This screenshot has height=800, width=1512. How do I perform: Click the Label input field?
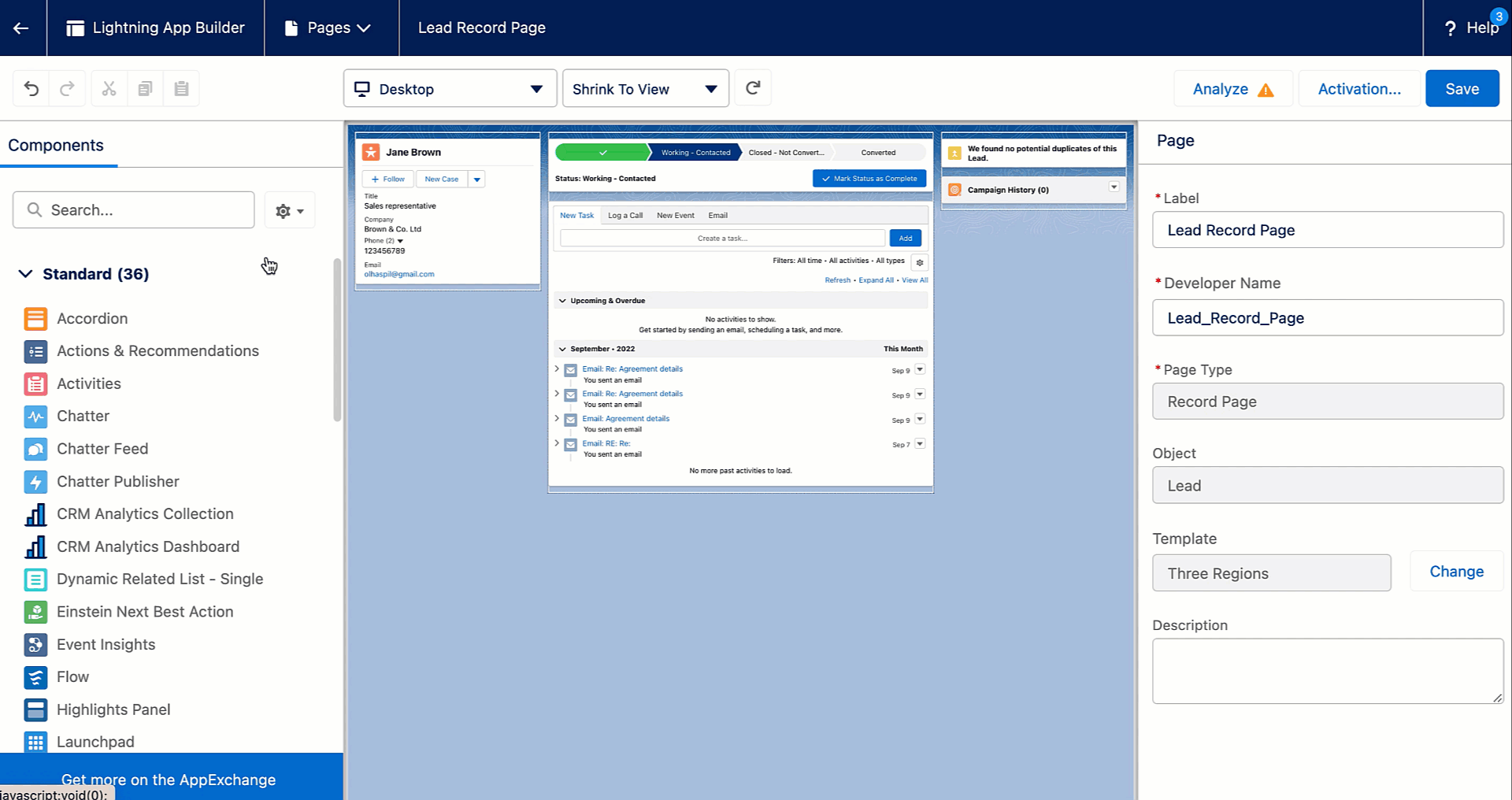point(1328,230)
